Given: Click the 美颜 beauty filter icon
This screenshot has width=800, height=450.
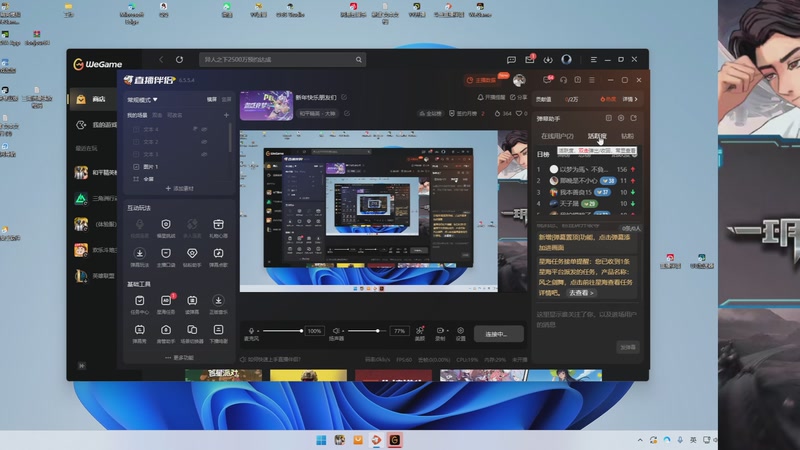Looking at the screenshot, I should click(420, 333).
